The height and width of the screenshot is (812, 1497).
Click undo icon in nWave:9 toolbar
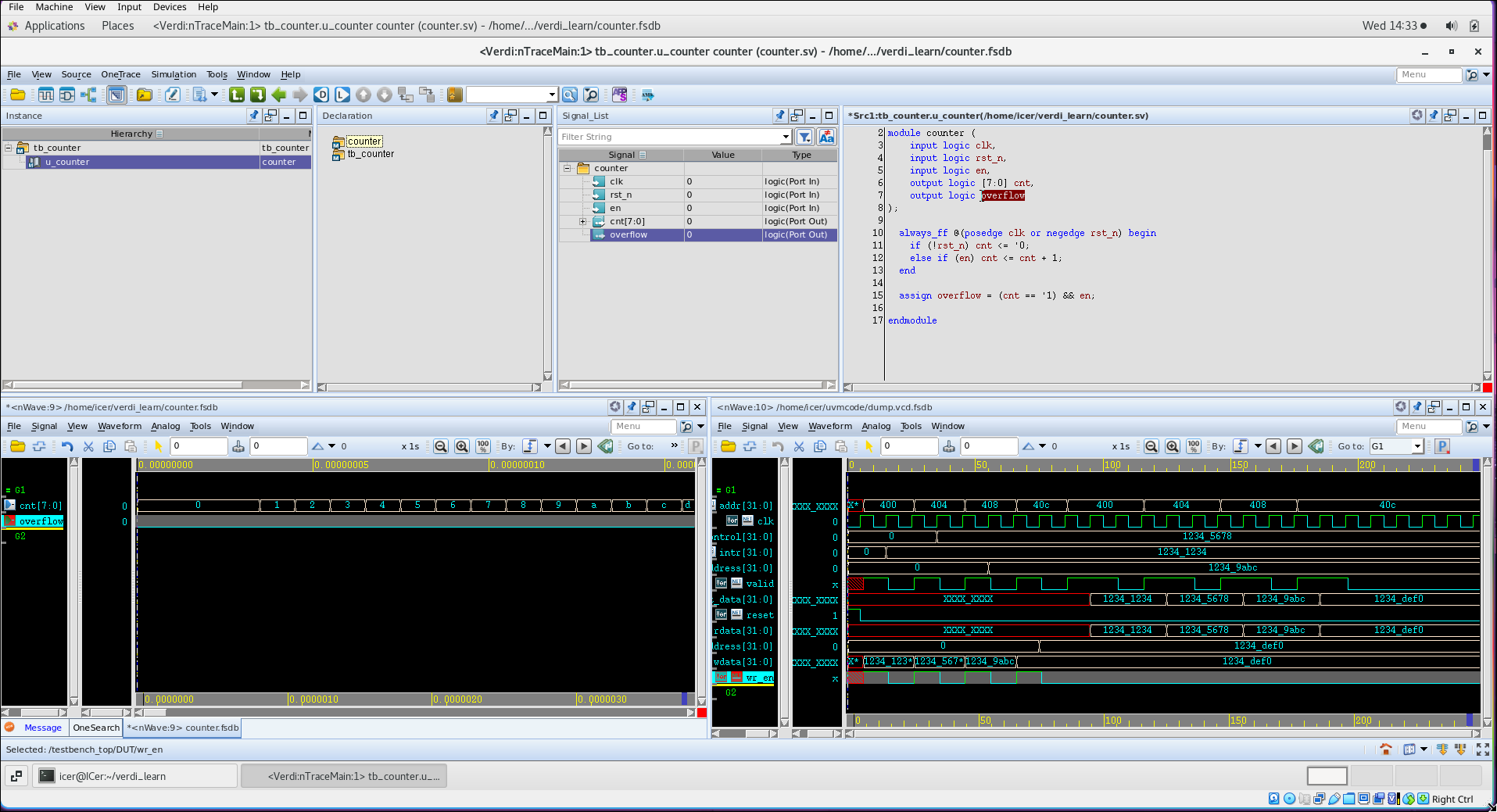pyautogui.click(x=67, y=446)
